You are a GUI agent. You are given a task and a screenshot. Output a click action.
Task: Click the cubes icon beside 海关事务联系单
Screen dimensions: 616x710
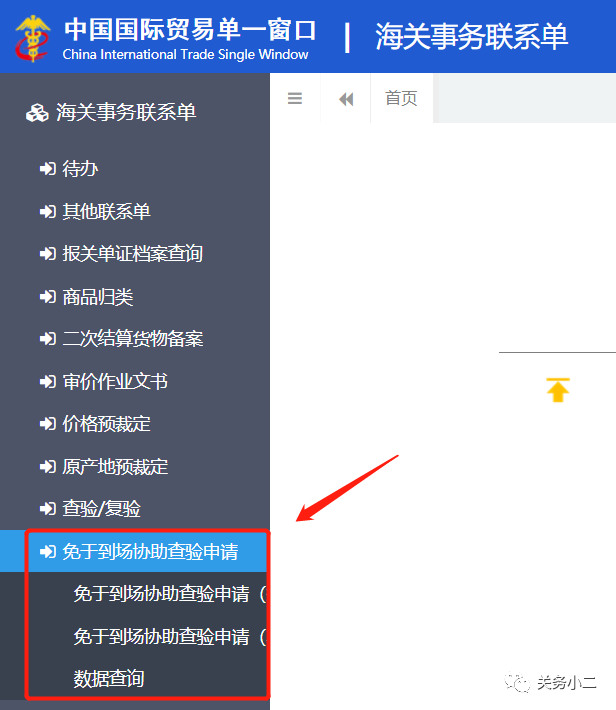tap(37, 113)
